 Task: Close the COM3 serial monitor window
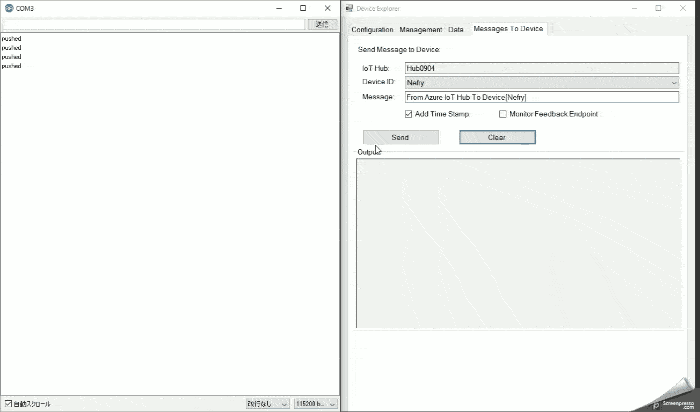coord(327,8)
